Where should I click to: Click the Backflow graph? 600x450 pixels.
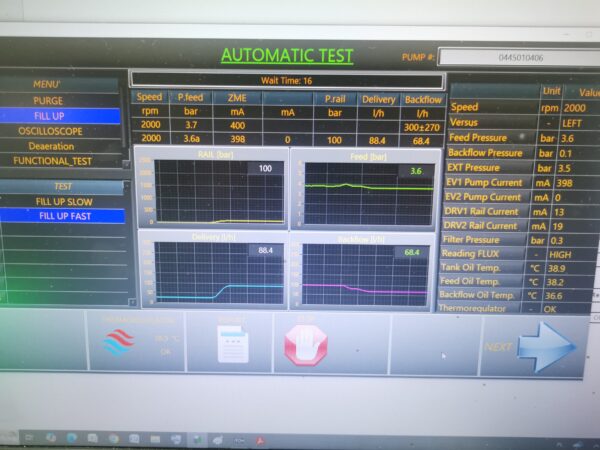click(363, 270)
